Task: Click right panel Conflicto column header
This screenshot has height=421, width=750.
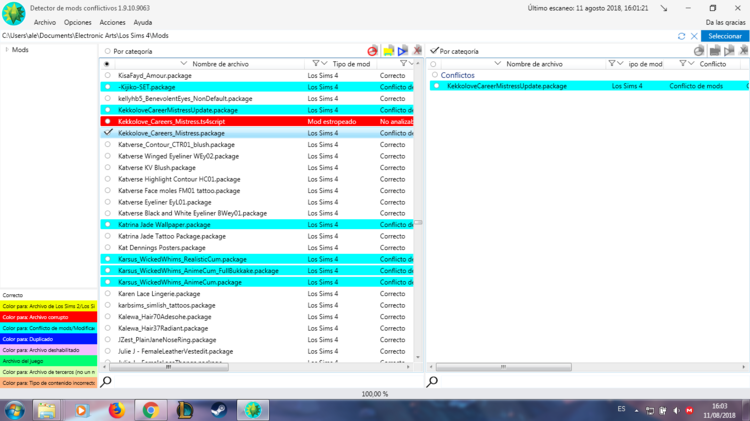Action: pyautogui.click(x=713, y=64)
